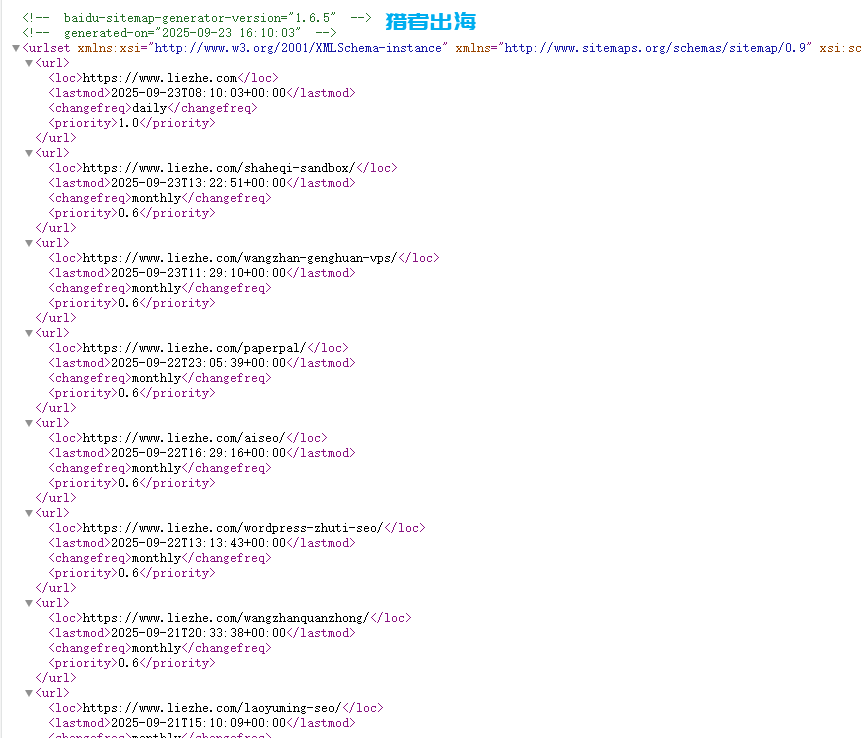Click the lastmod value 2025-09-22T13:13:43+00:00
The height and width of the screenshot is (738, 861).
pos(199,544)
